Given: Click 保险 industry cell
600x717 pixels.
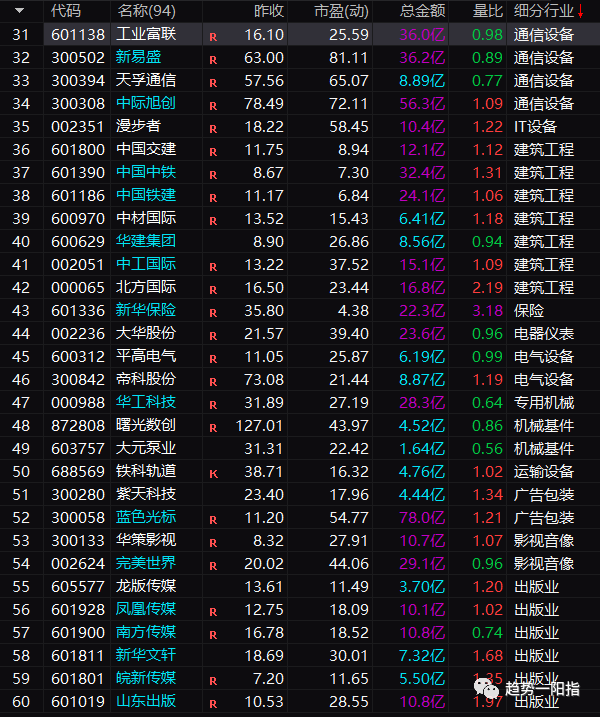Looking at the screenshot, I should pyautogui.click(x=529, y=311).
